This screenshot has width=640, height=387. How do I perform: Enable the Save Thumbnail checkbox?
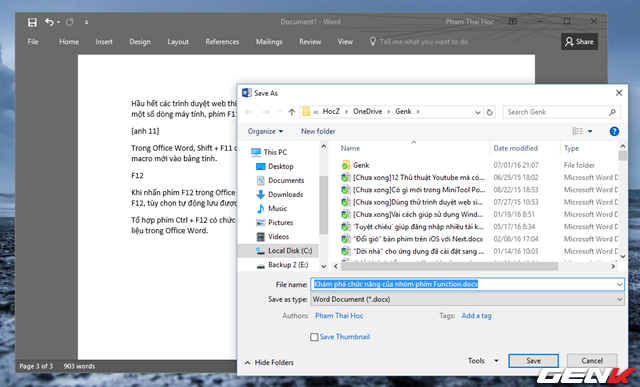coord(314,337)
